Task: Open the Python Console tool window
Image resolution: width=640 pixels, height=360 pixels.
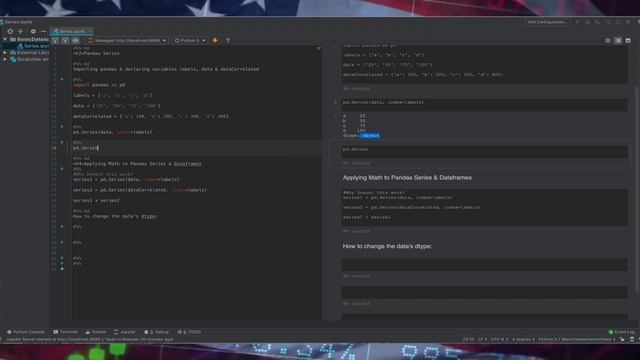Action: coord(26,332)
